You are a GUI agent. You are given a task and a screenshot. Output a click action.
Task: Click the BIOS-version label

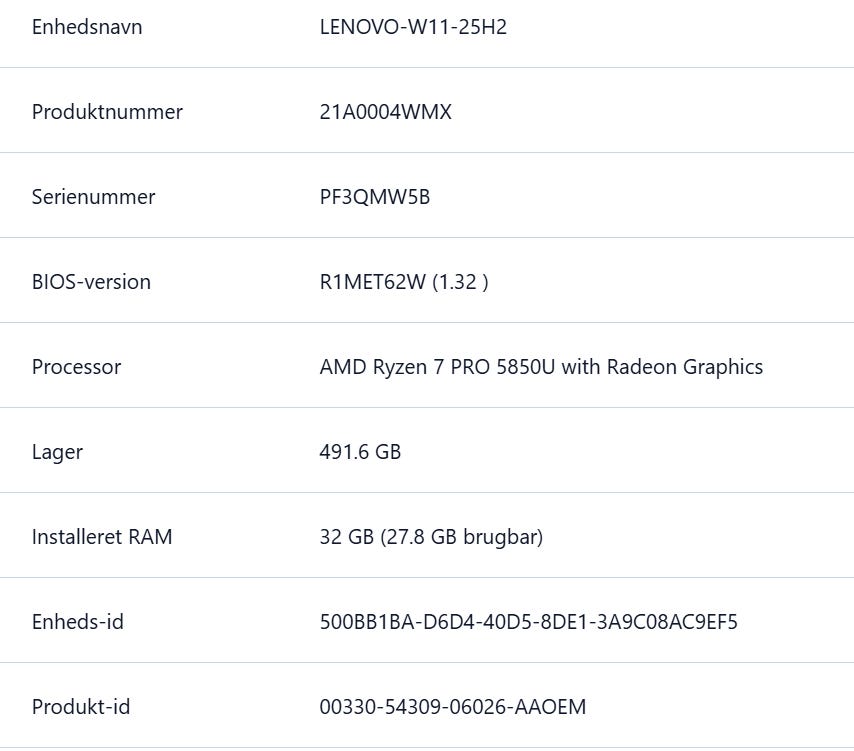coord(92,282)
